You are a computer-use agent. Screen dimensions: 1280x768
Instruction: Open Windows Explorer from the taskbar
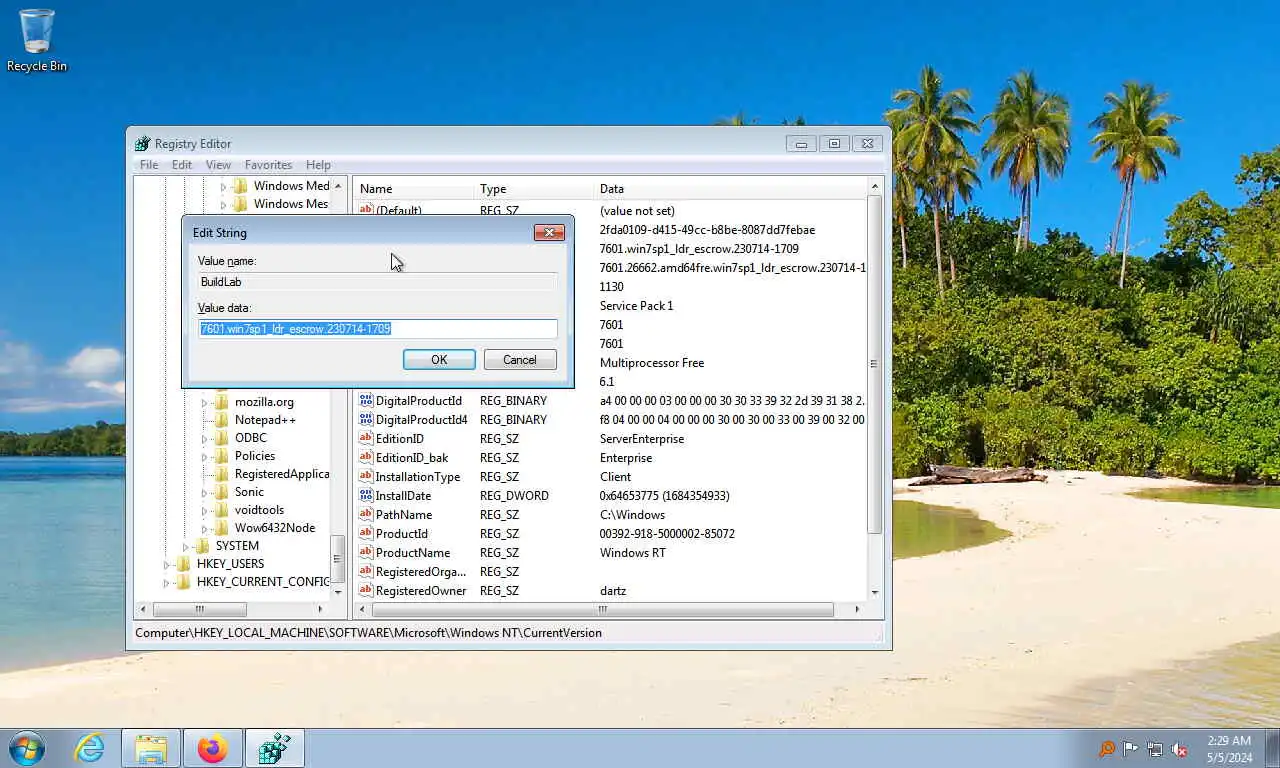[x=151, y=748]
